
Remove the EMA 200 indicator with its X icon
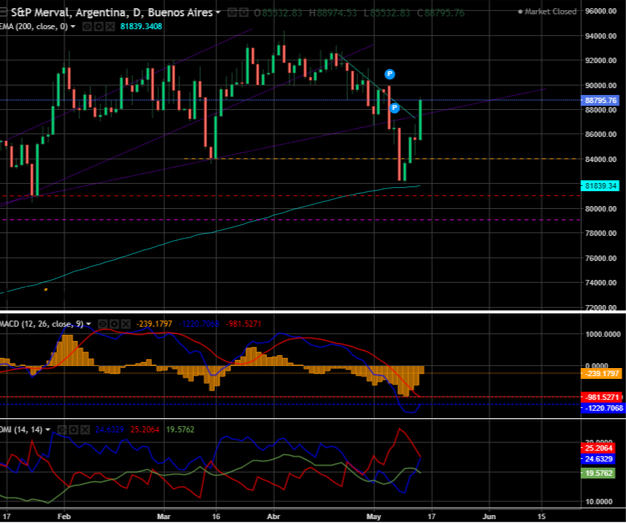[x=110, y=27]
